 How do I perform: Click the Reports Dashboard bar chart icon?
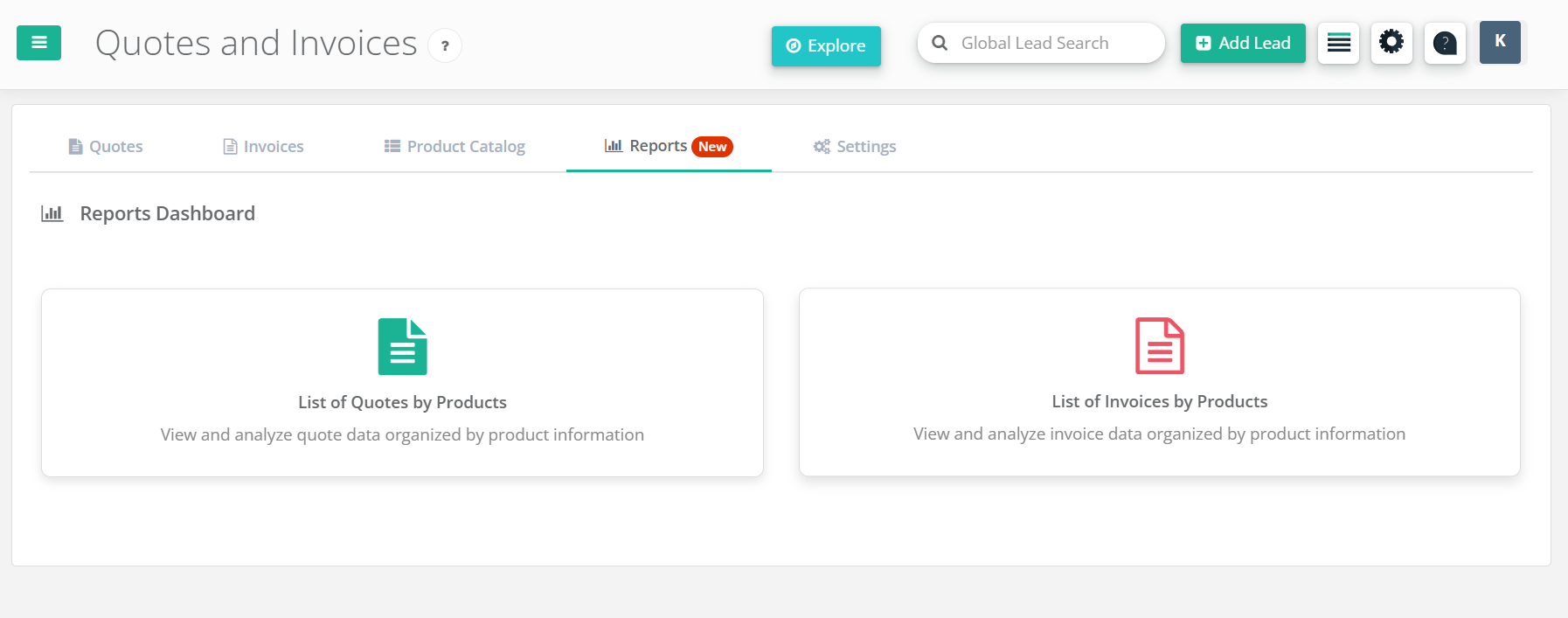click(52, 213)
